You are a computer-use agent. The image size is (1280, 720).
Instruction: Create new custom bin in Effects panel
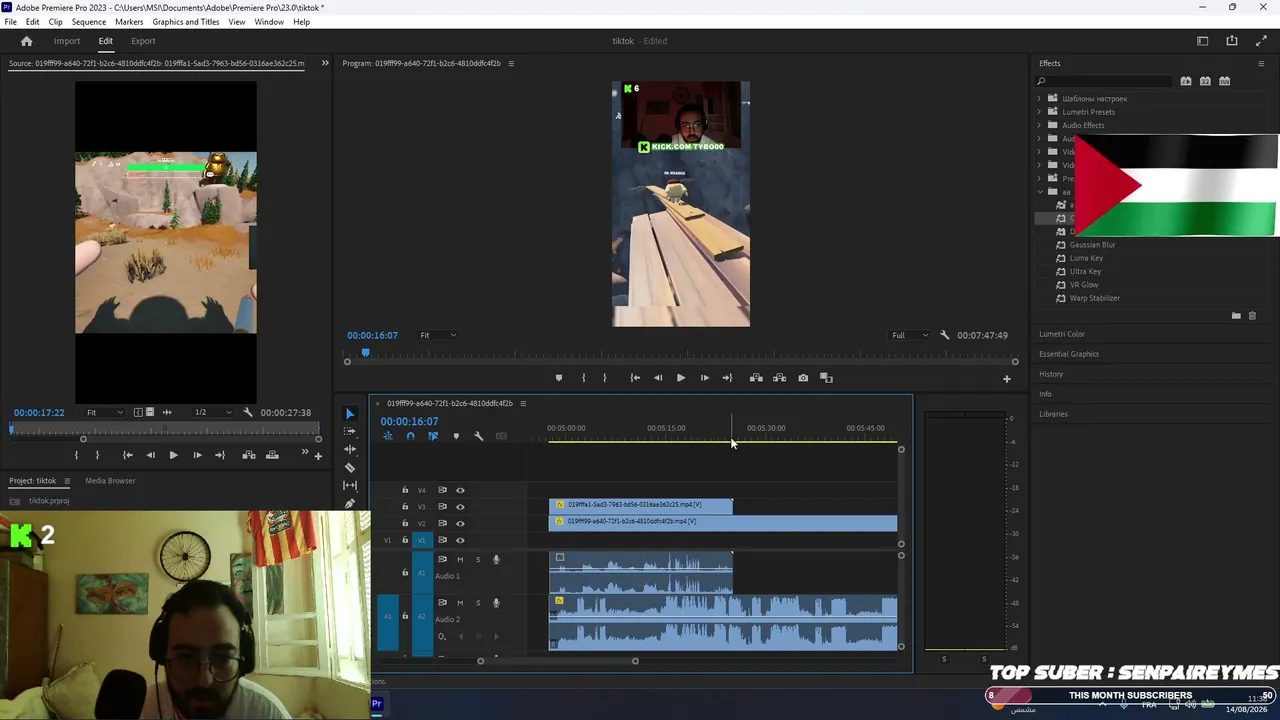coord(1236,316)
